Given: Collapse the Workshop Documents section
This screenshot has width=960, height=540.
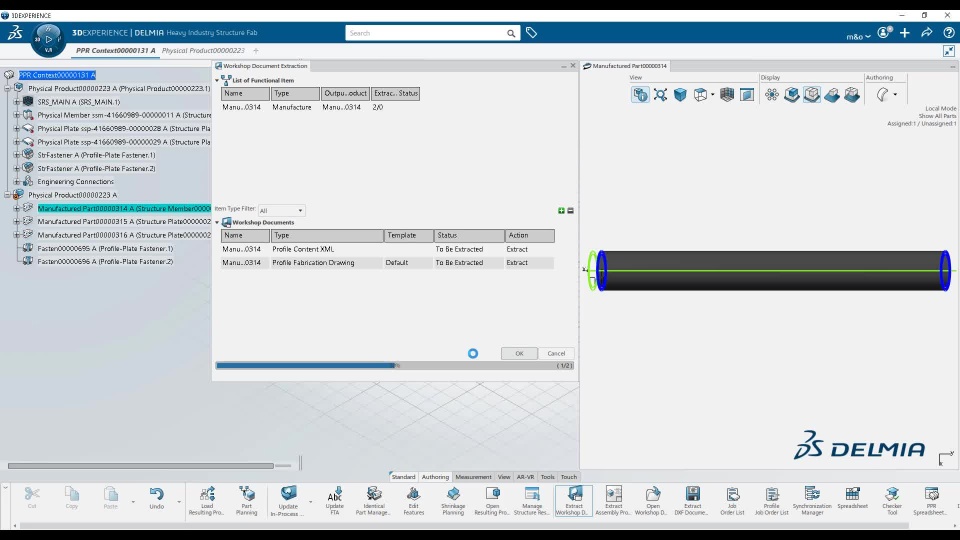Looking at the screenshot, I should coord(217,222).
